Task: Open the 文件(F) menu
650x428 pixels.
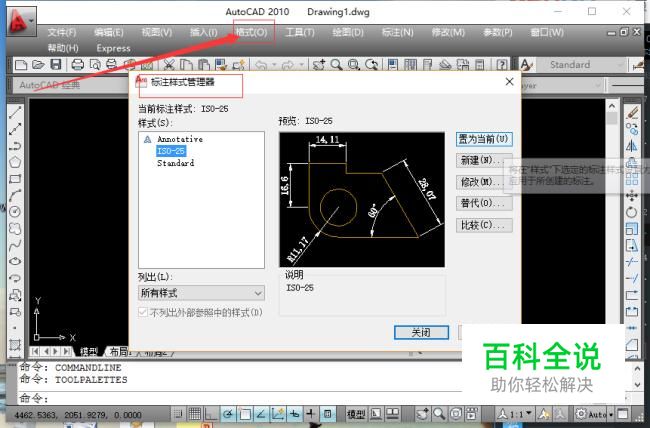Action: (x=62, y=32)
